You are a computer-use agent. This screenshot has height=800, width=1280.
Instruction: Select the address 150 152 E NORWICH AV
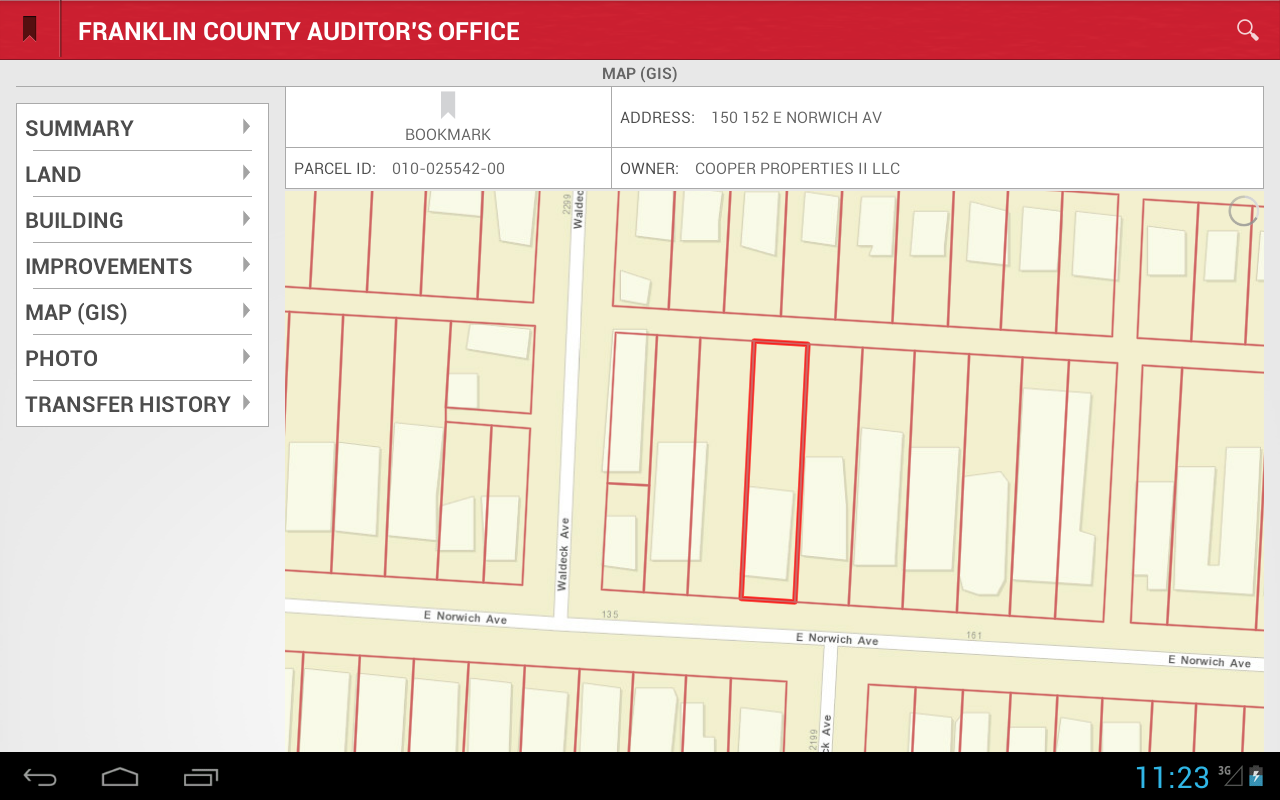point(796,117)
